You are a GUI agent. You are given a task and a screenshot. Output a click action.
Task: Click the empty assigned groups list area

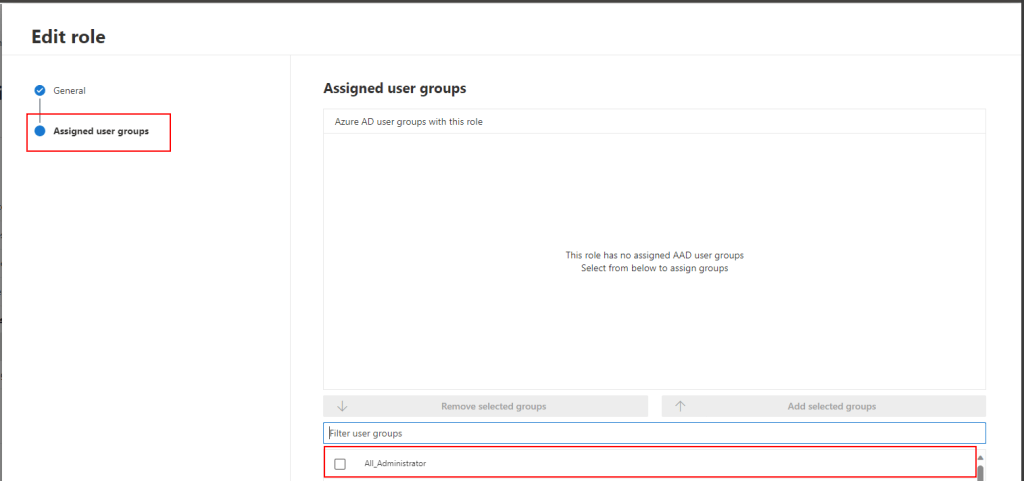click(x=654, y=330)
